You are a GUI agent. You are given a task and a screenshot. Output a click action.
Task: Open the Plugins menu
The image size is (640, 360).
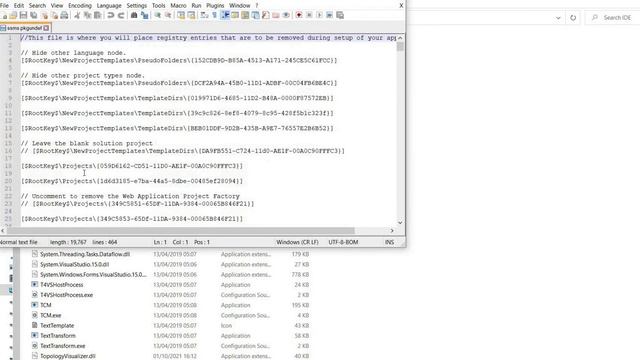pos(215,5)
